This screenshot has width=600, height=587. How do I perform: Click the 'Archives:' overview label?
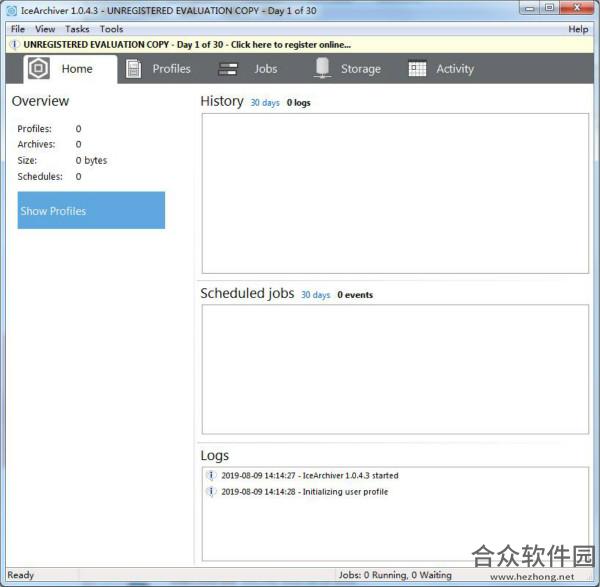coord(36,144)
